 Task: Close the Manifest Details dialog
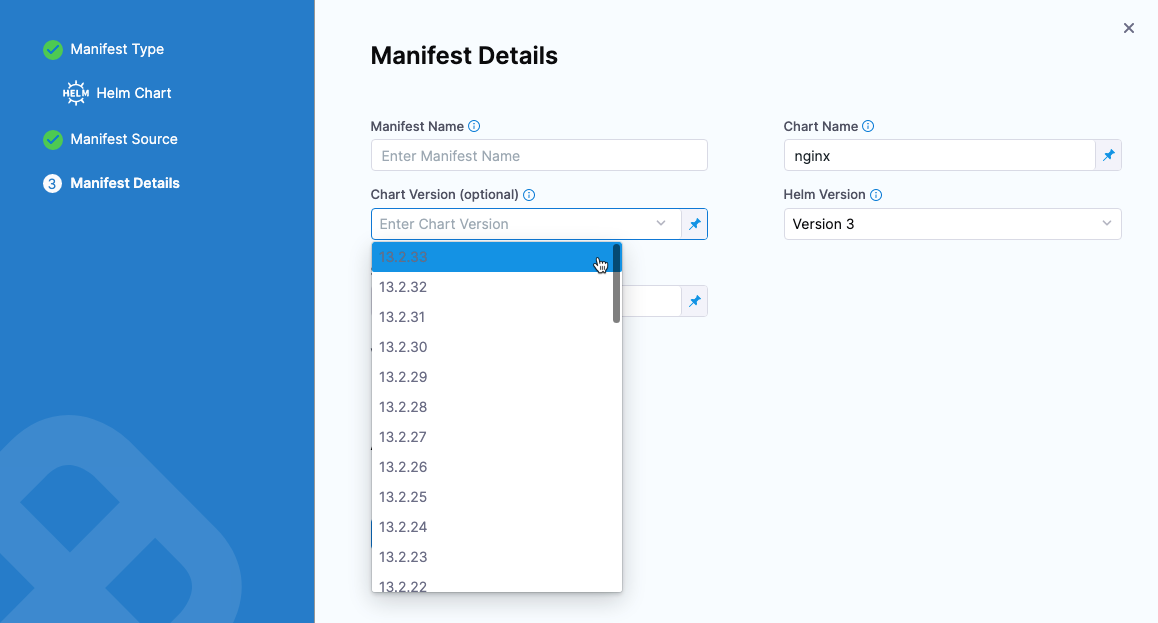pyautogui.click(x=1128, y=28)
